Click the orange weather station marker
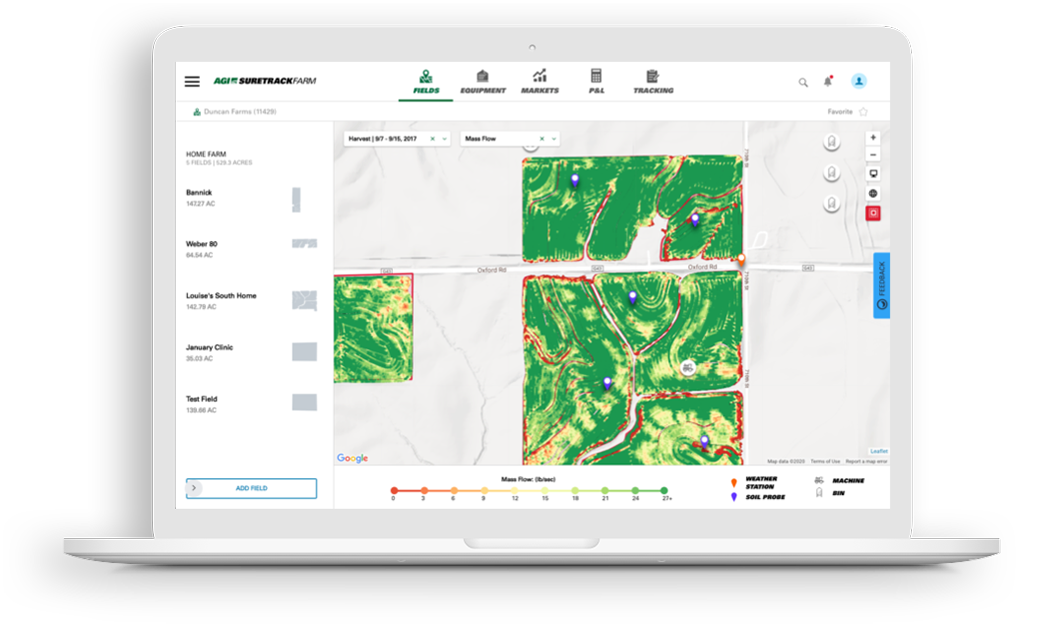The width and height of the screenshot is (1056, 628). 741,260
